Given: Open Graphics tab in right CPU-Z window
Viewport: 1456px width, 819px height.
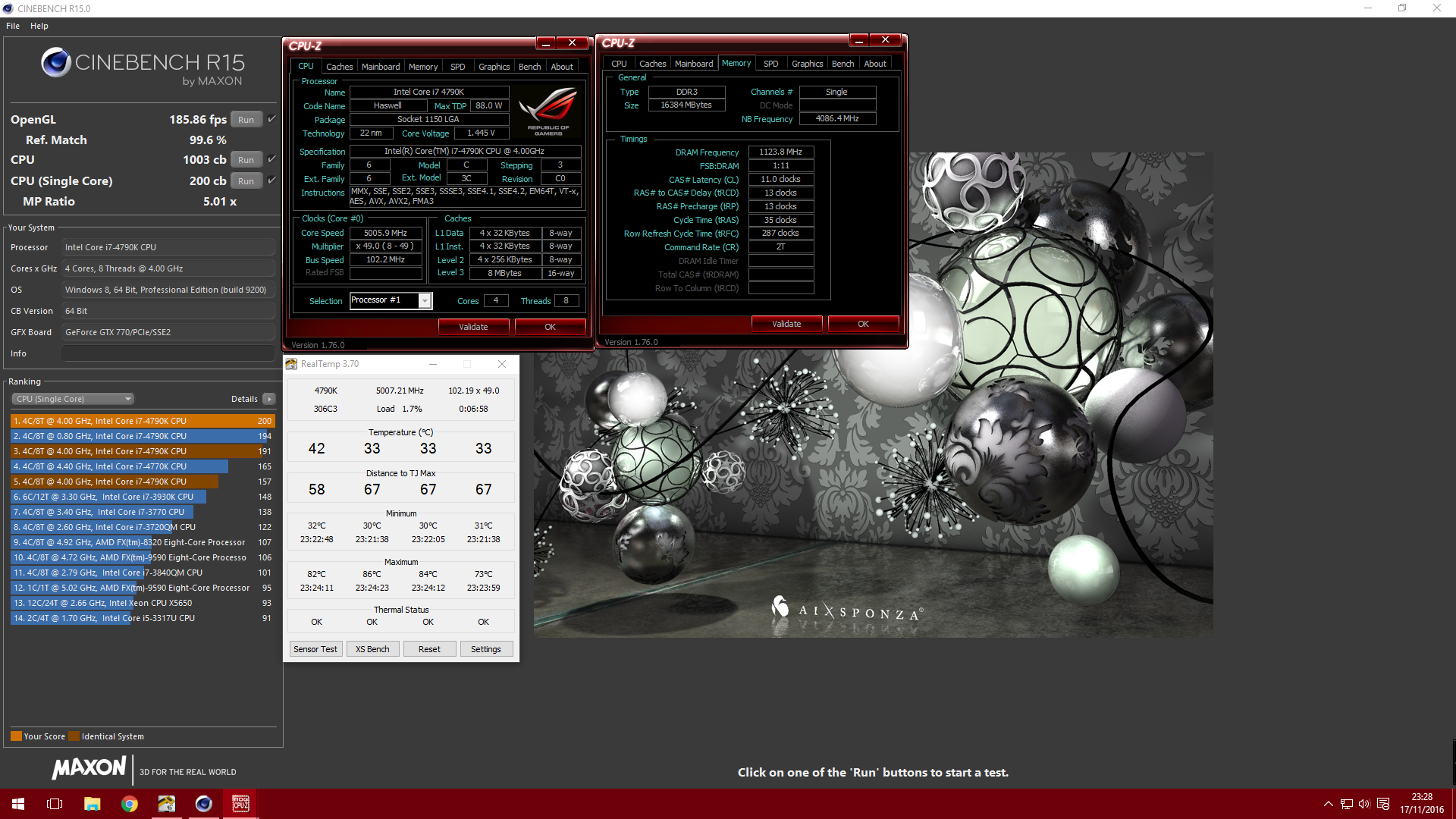Looking at the screenshot, I should 808,64.
